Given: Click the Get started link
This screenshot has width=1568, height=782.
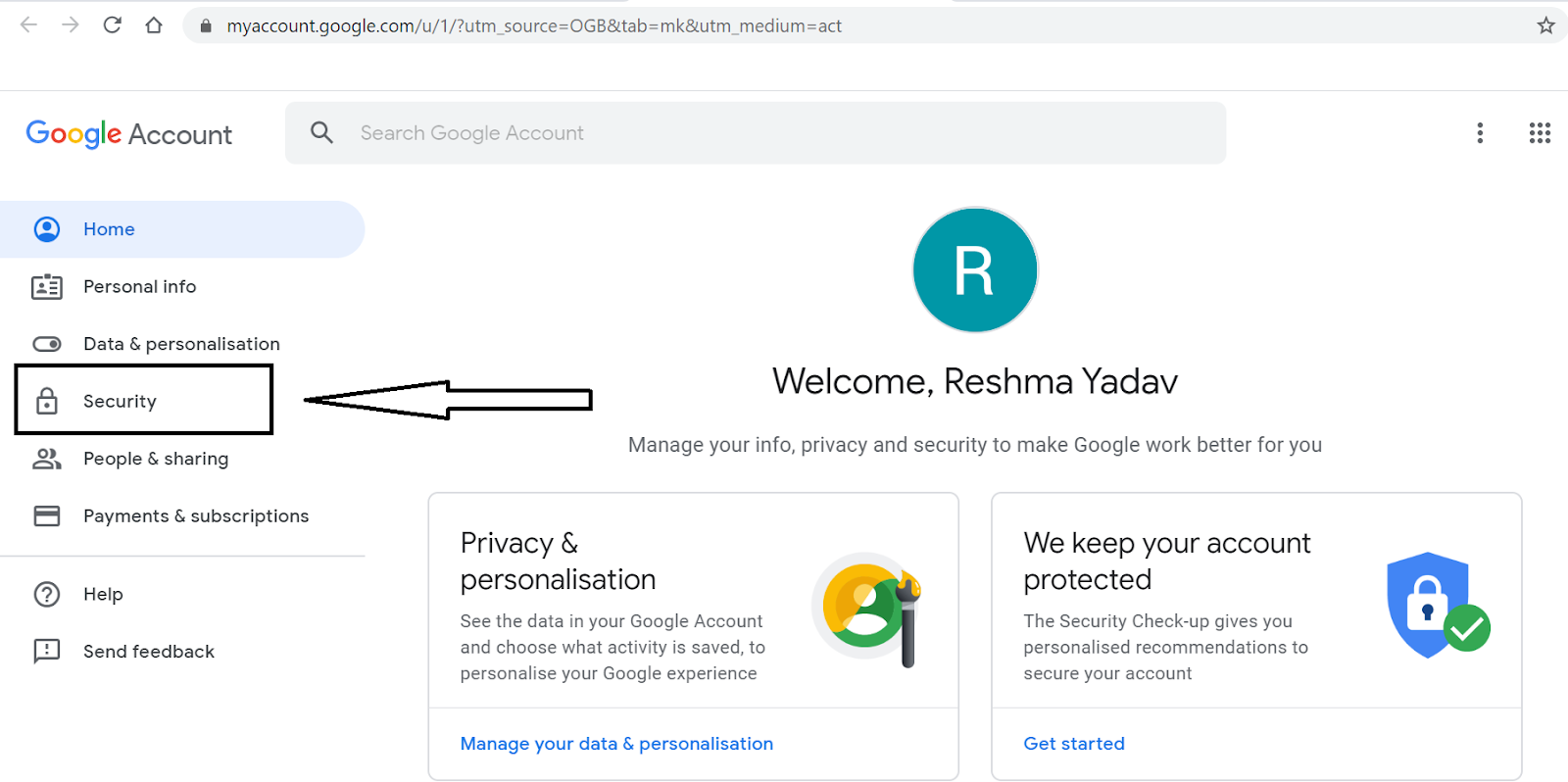Looking at the screenshot, I should (1073, 744).
